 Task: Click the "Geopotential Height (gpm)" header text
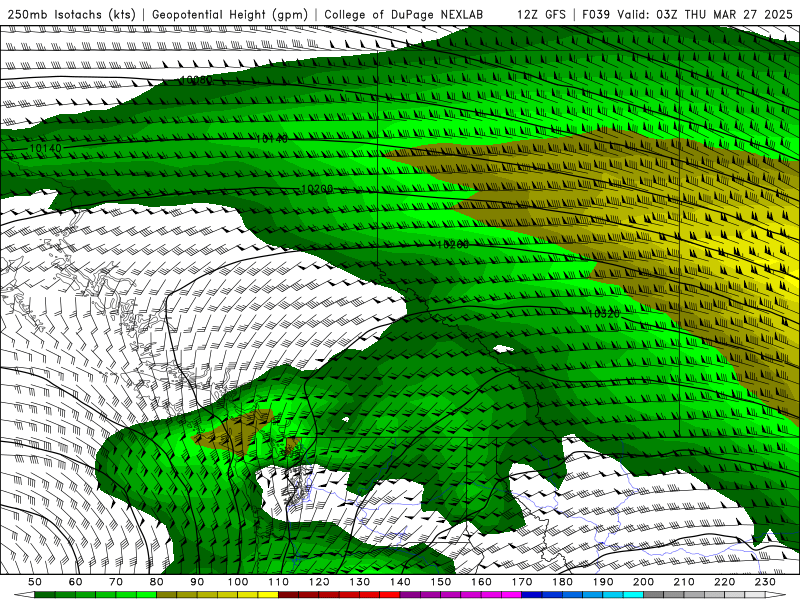(x=230, y=14)
